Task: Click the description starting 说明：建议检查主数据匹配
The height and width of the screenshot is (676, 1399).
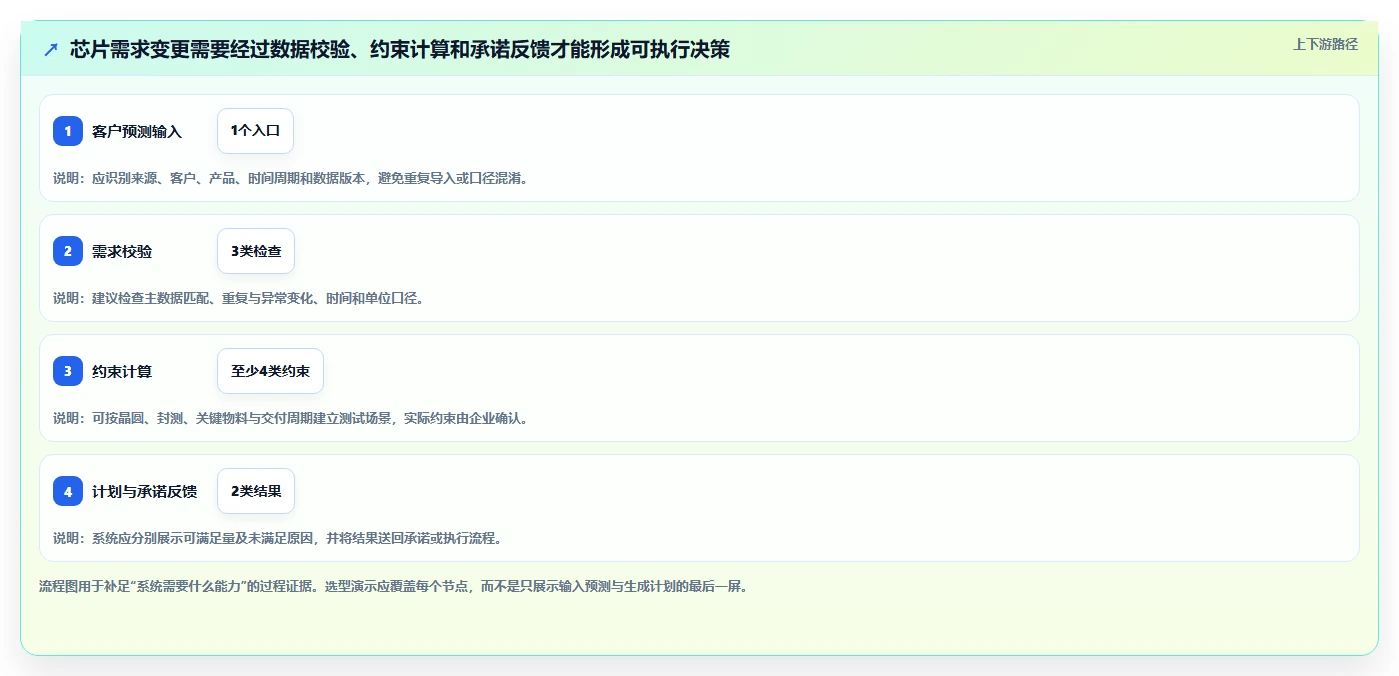Action: click(238, 298)
